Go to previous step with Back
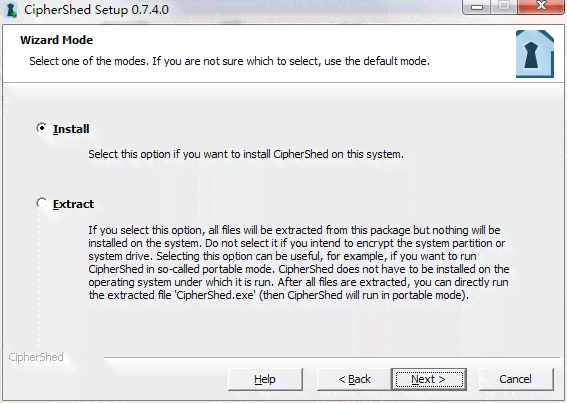567x403 pixels. coord(354,379)
